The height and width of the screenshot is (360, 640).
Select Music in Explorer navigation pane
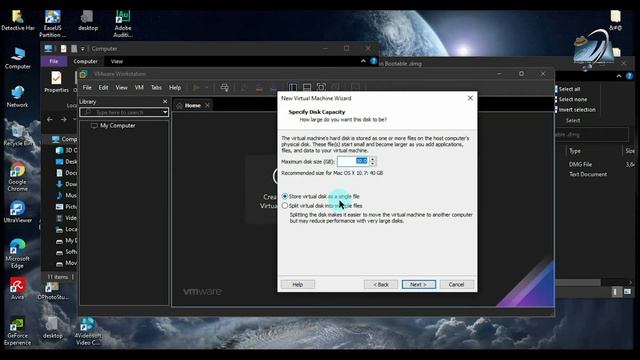point(66,195)
